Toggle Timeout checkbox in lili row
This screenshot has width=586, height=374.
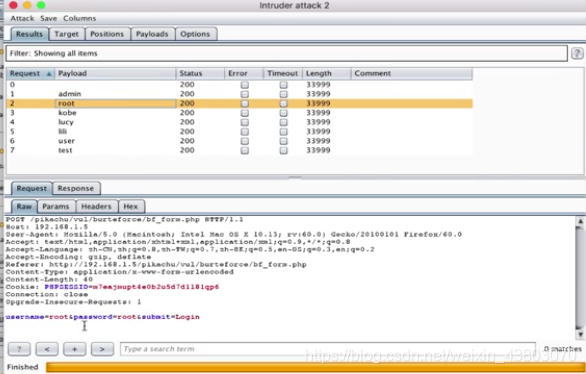click(284, 132)
